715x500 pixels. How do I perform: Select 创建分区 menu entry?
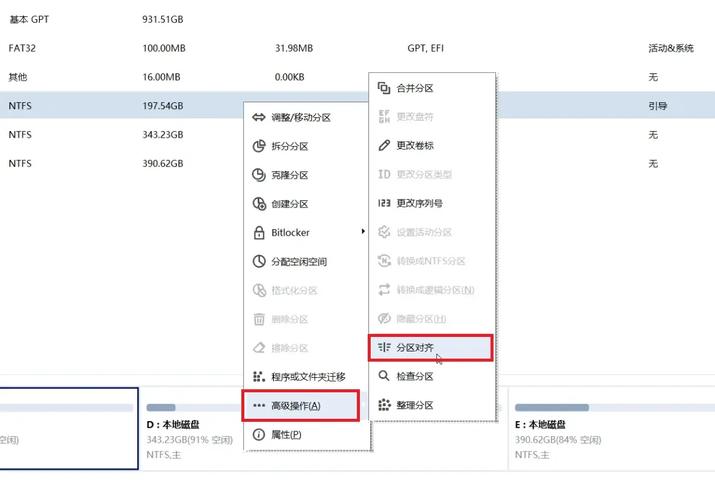point(306,204)
